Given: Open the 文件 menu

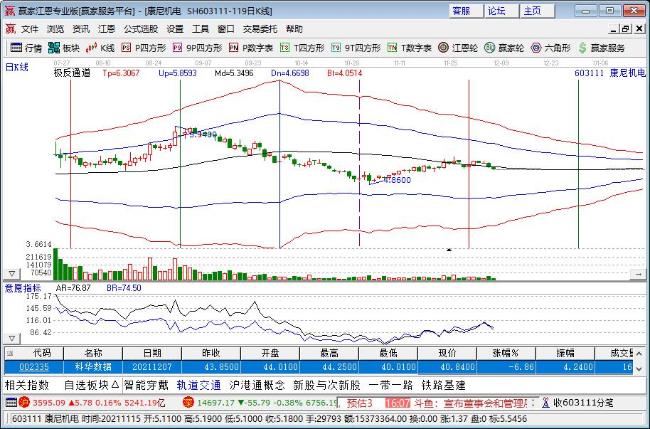Looking at the screenshot, I should click(x=30, y=29).
